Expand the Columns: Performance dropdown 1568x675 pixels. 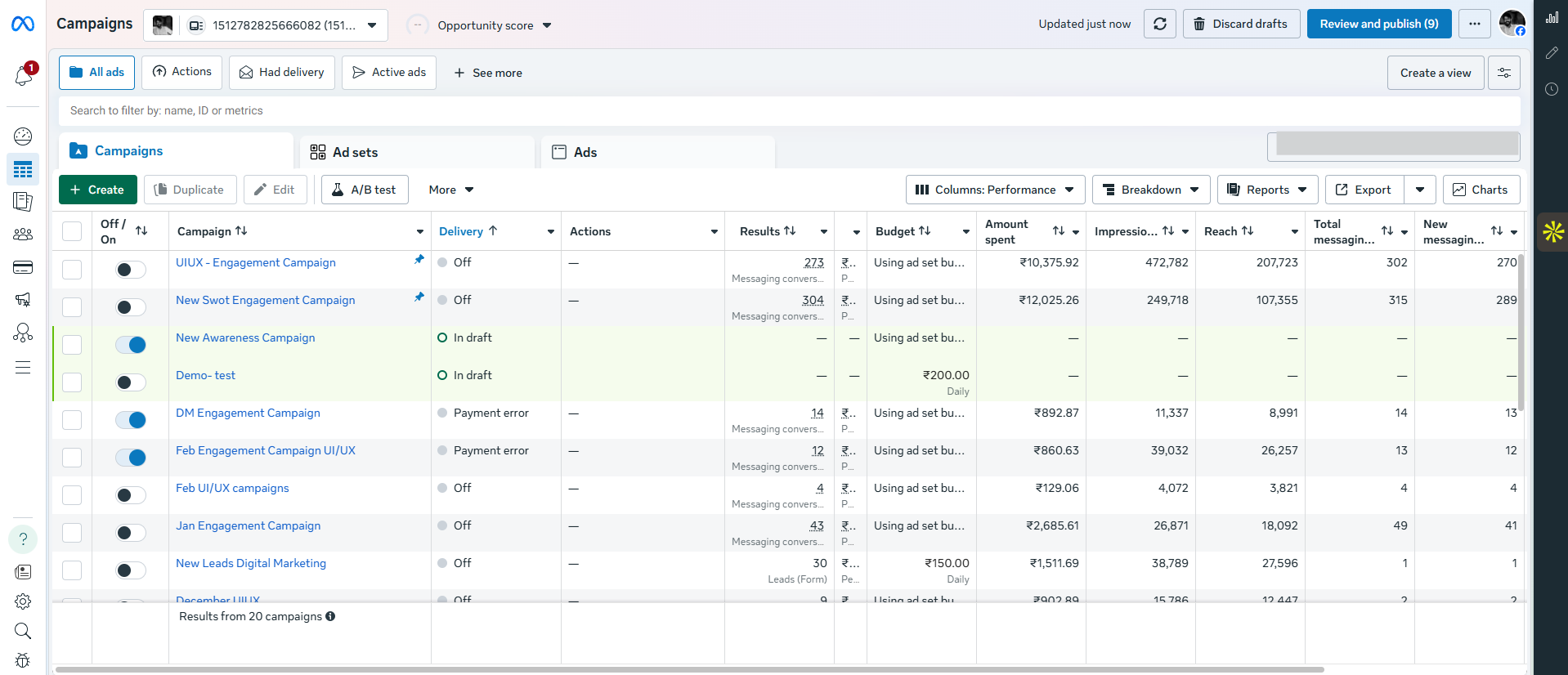[x=995, y=190]
